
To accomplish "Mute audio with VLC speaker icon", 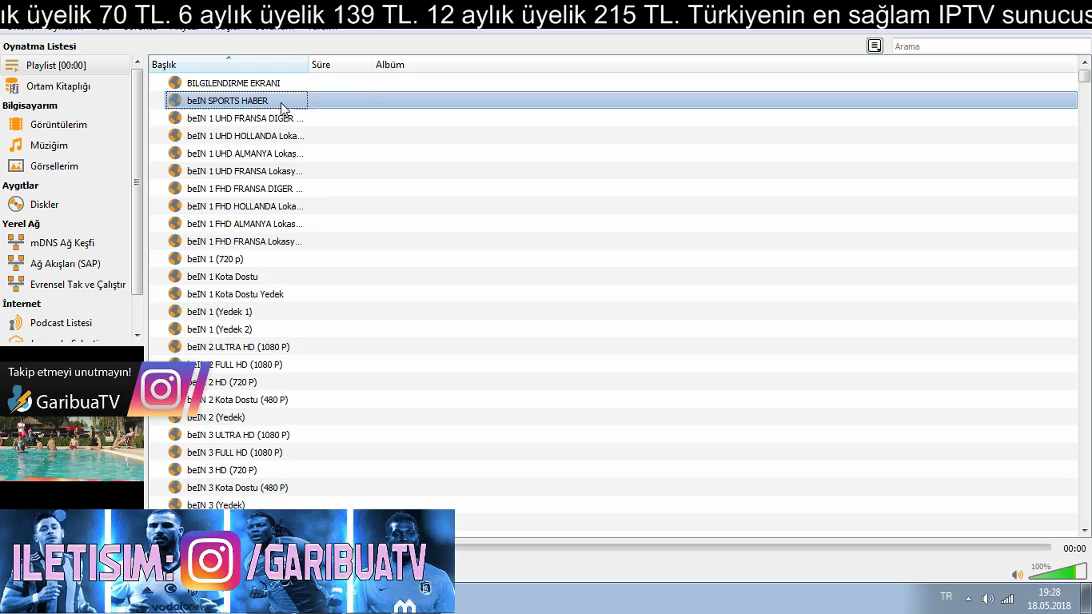I will coord(1017,574).
